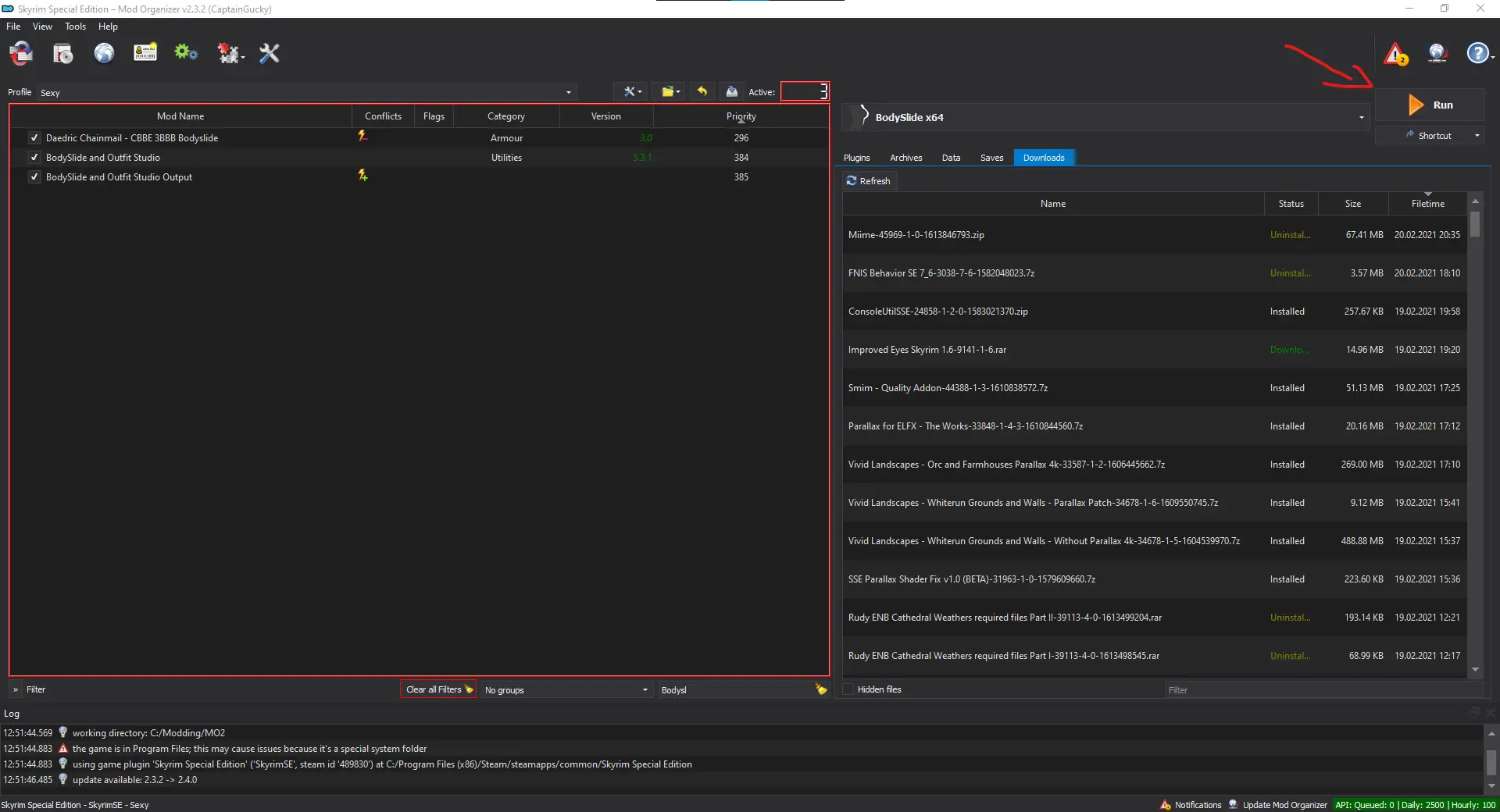Open mod list options wrench dropdown
This screenshot has height=812, width=1500.
point(632,91)
